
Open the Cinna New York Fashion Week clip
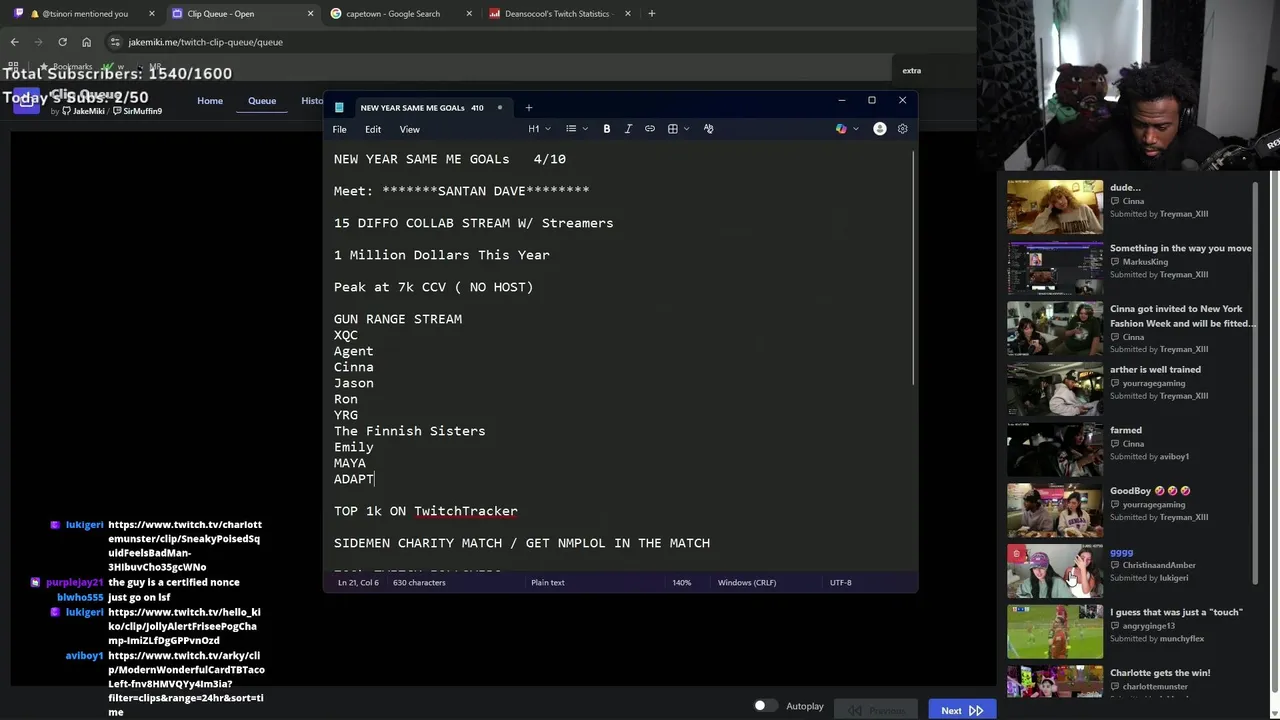click(1055, 328)
